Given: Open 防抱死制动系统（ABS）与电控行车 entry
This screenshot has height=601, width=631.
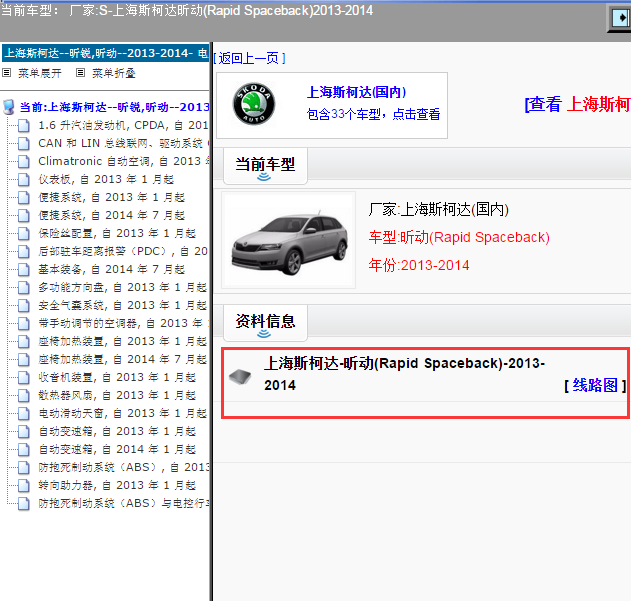Looking at the screenshot, I should (x=123, y=504).
